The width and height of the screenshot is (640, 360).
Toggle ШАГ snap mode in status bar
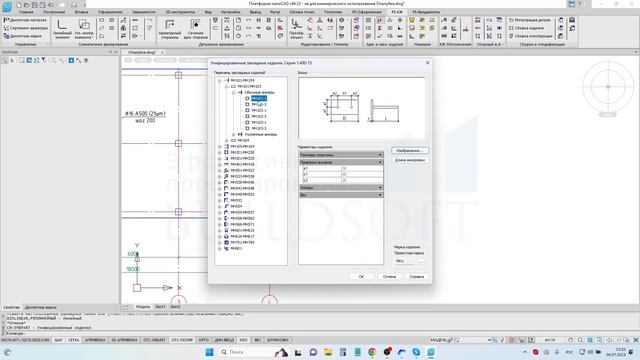point(58,340)
